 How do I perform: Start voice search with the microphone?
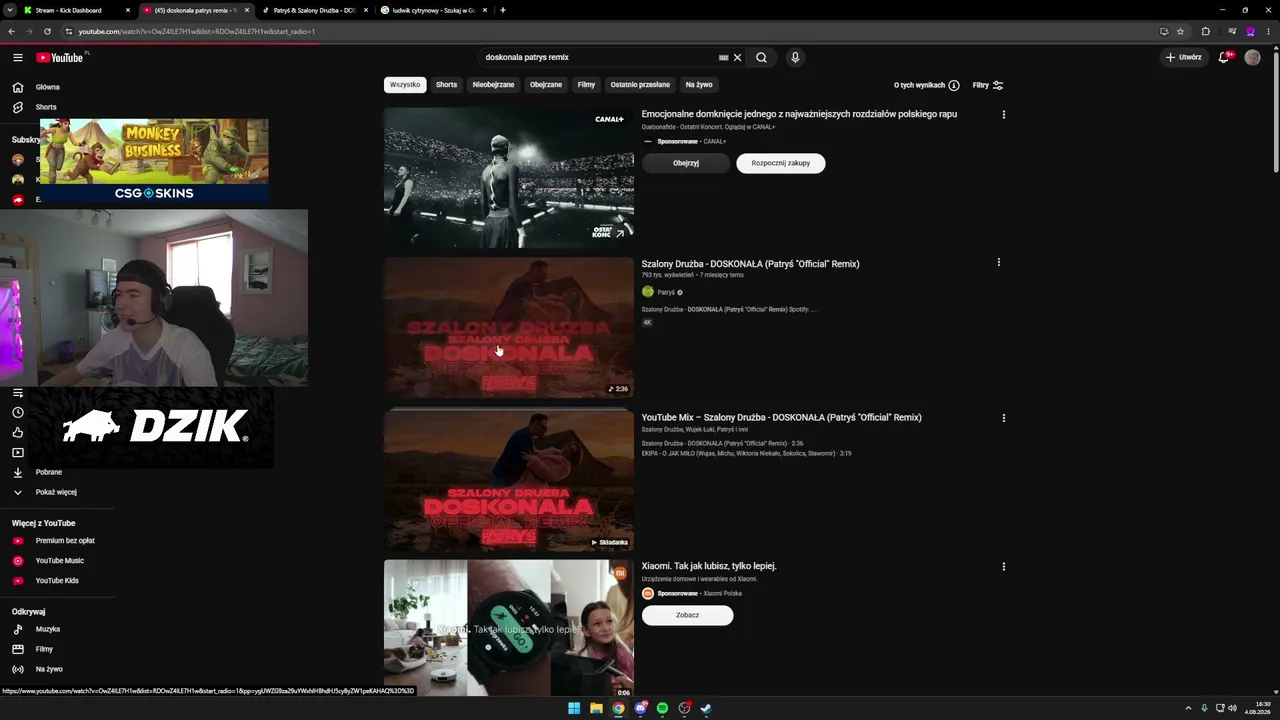coord(795,58)
